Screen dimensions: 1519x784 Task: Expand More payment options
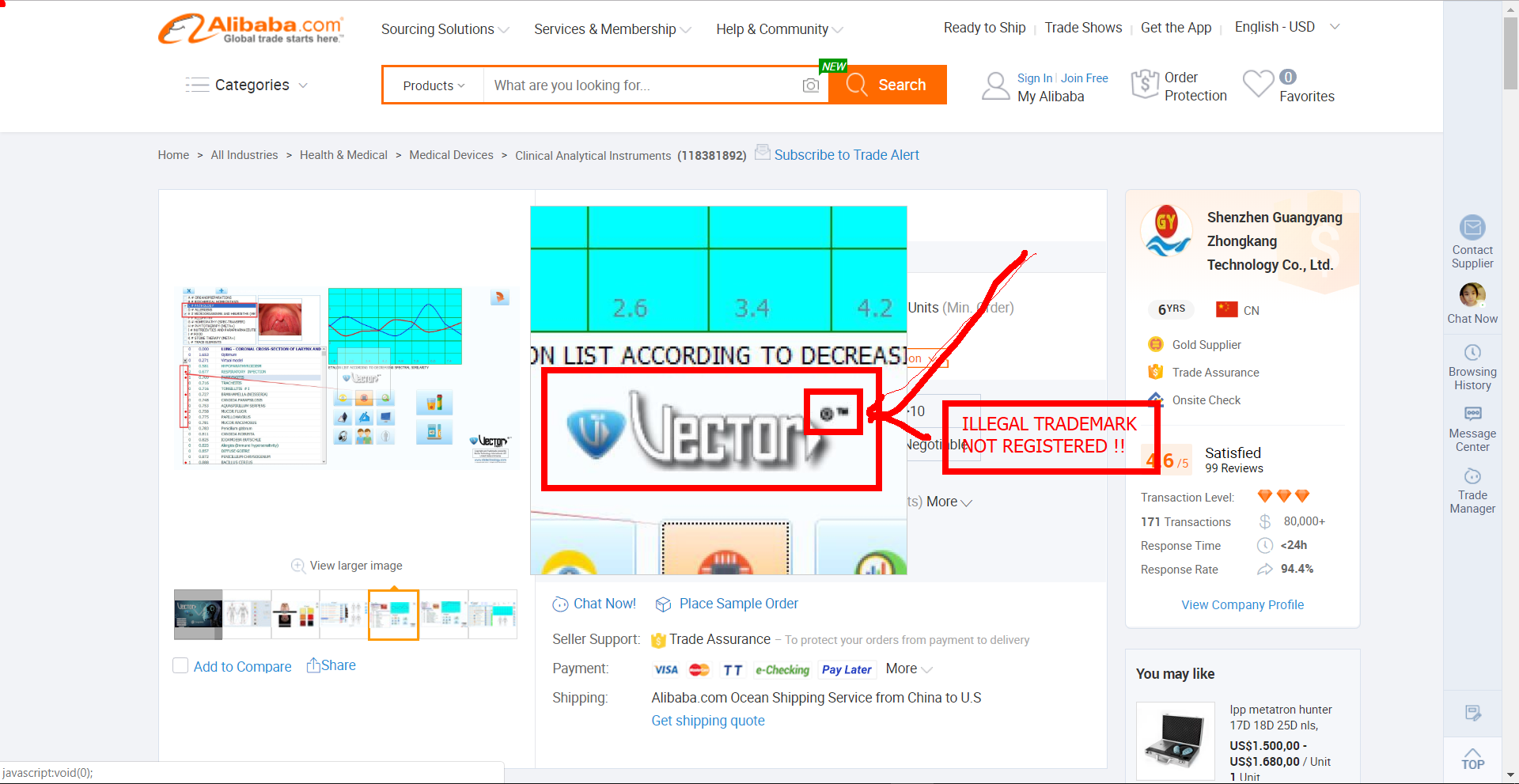(x=908, y=669)
